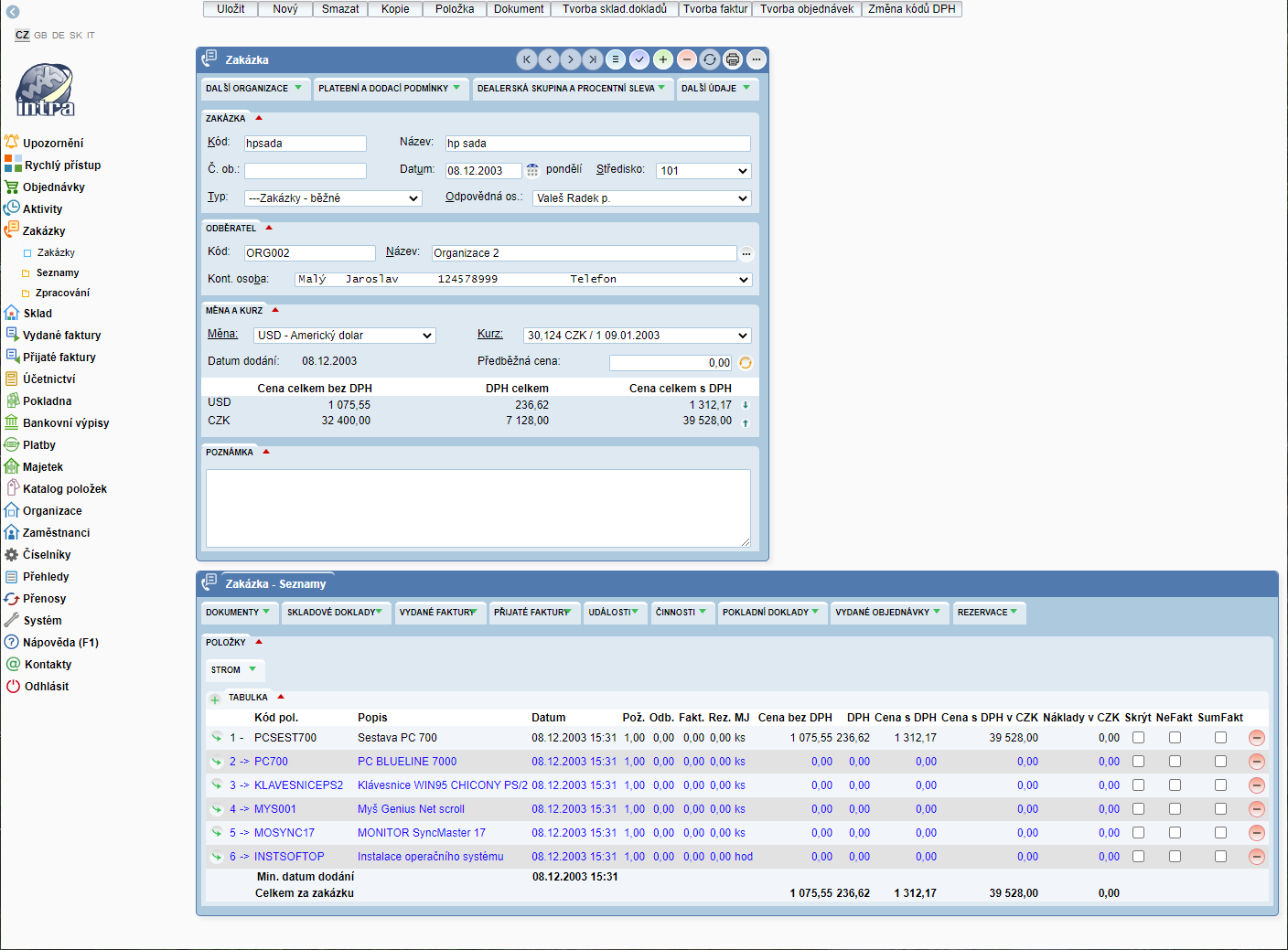Click the Tvorba faktur button
This screenshot has height=950, width=1288.
point(715,9)
